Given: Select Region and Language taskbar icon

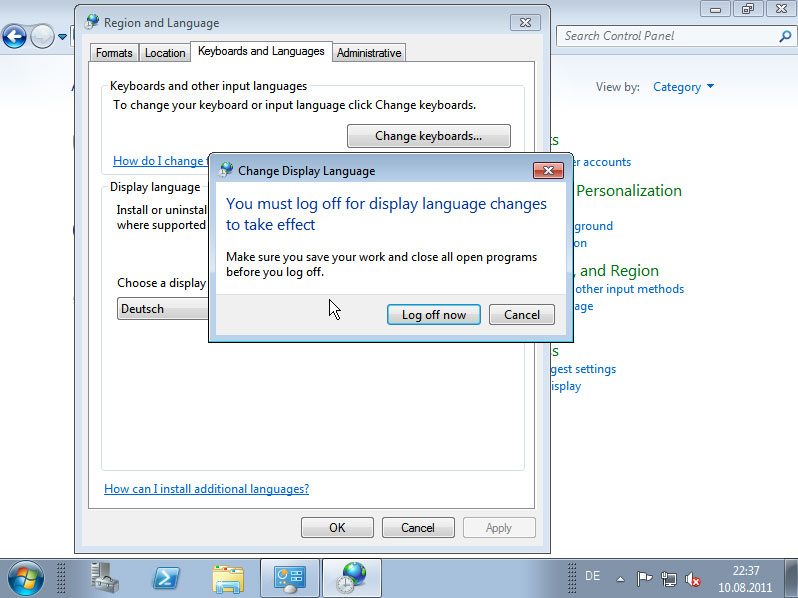Looking at the screenshot, I should (351, 577).
